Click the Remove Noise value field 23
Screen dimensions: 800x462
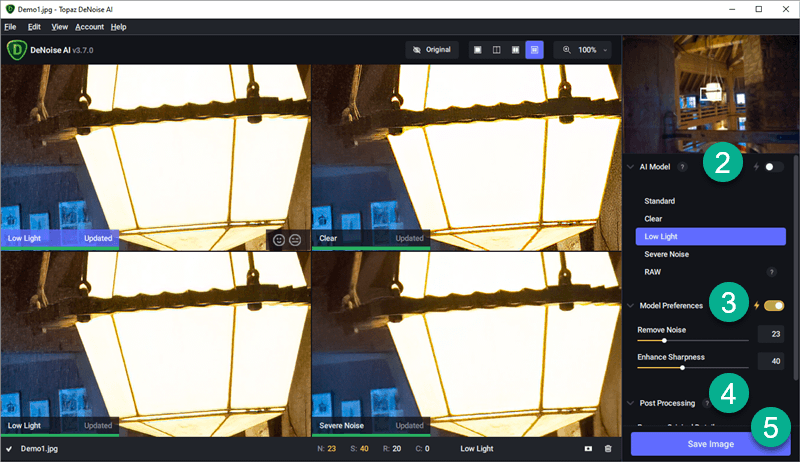[771, 334]
